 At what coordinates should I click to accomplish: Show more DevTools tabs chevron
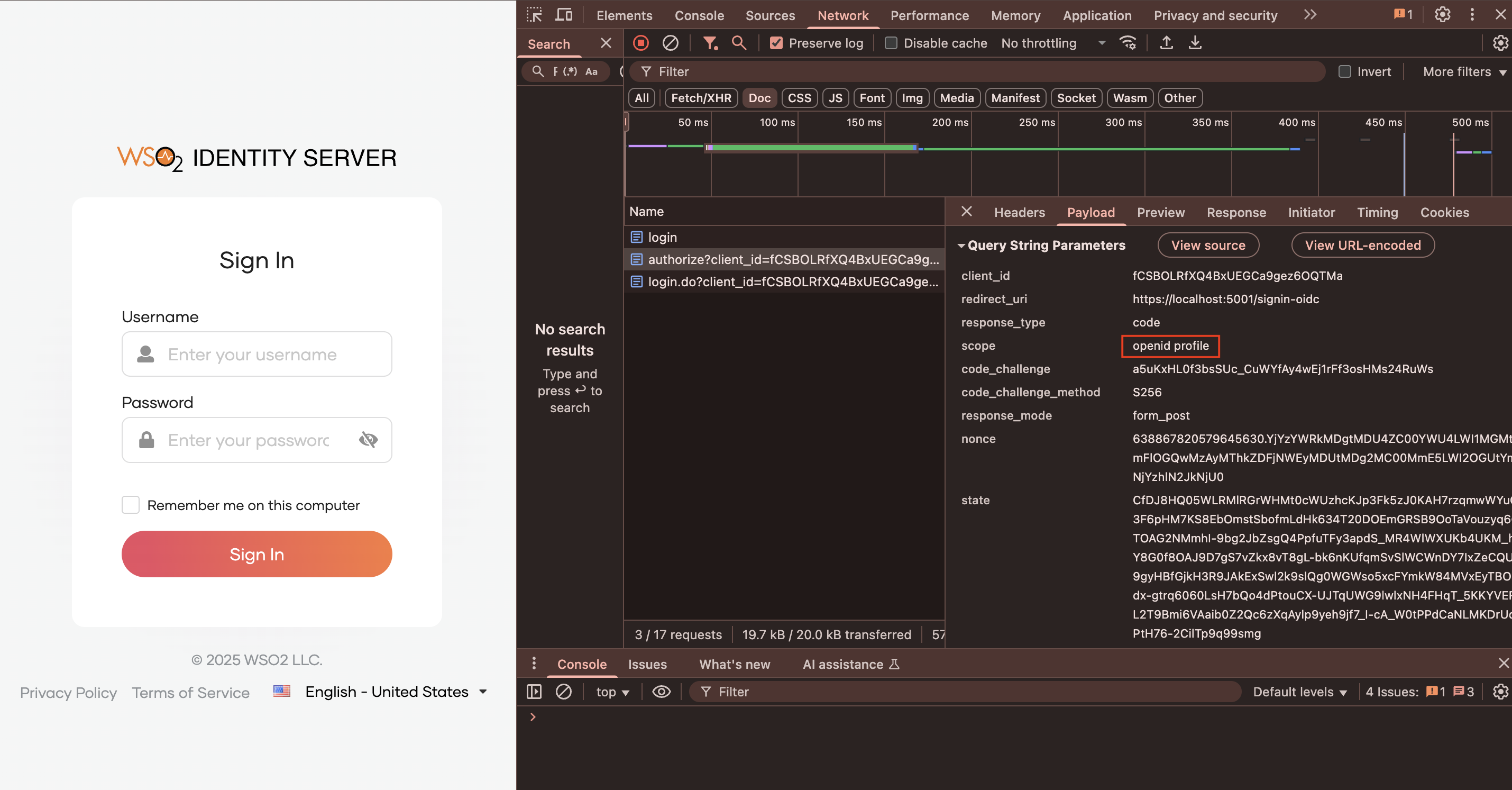pyautogui.click(x=1310, y=15)
